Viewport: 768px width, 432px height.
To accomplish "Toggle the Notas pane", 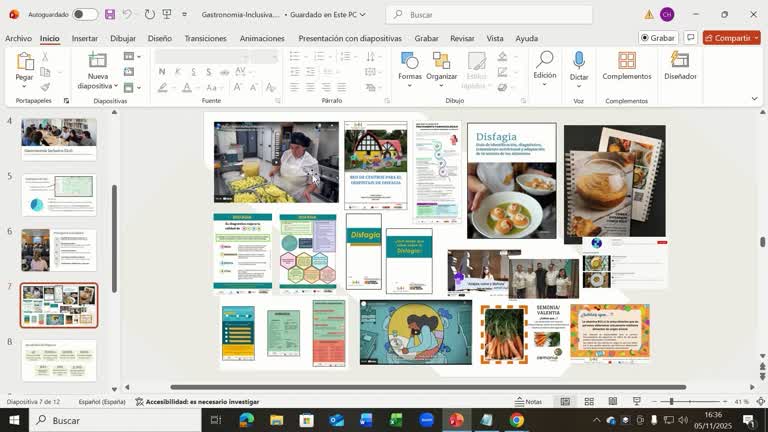I will pyautogui.click(x=528, y=401).
